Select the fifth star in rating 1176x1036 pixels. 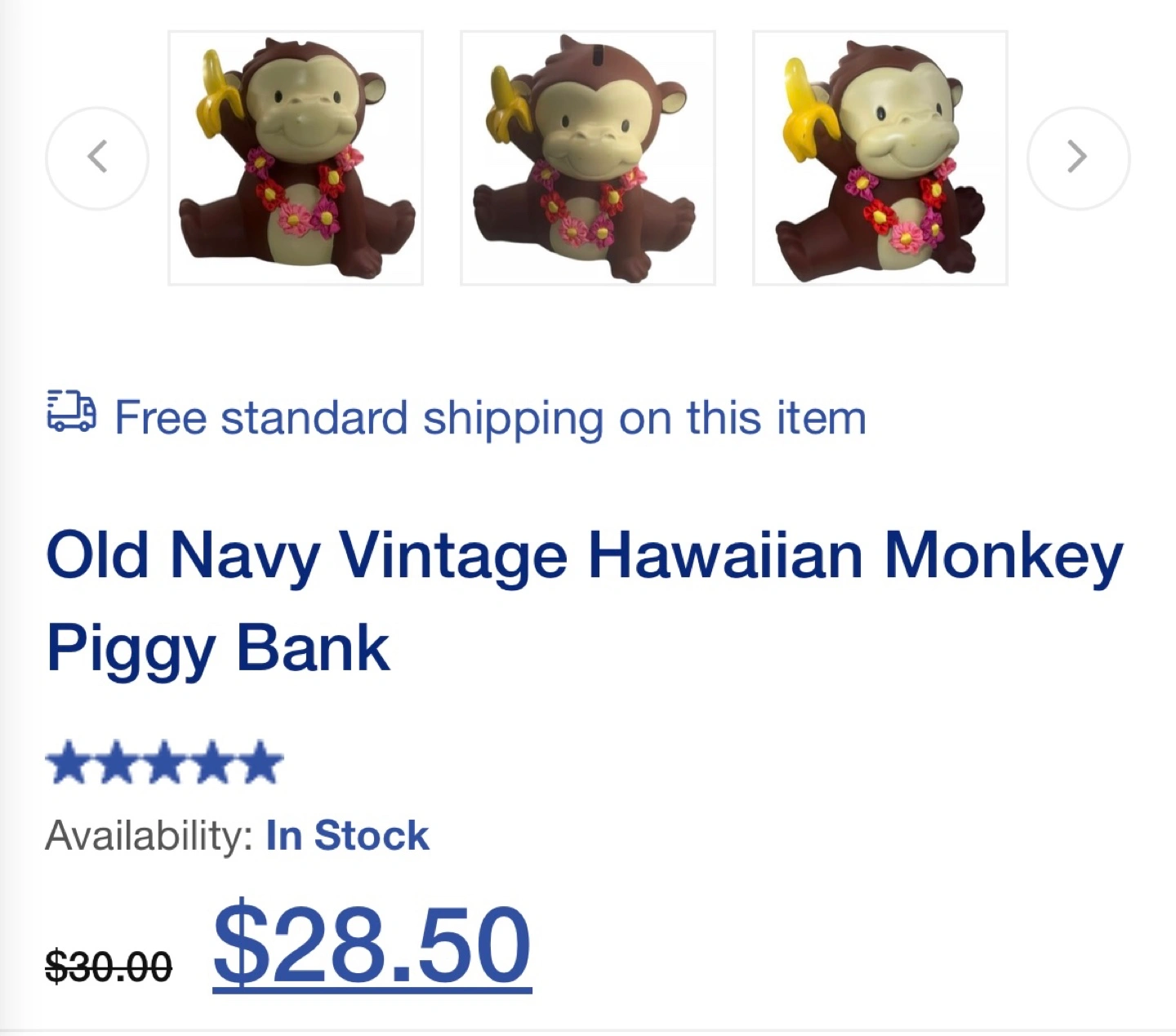(x=260, y=763)
